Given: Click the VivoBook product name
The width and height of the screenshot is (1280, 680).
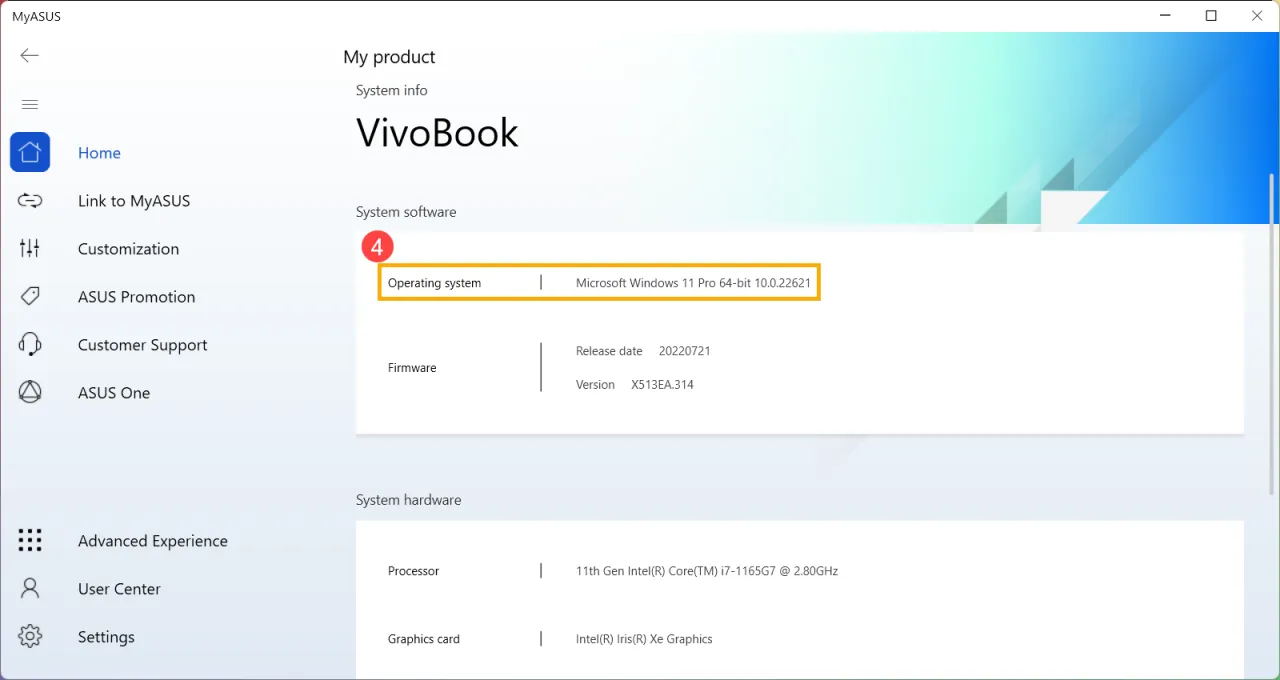Looking at the screenshot, I should (437, 133).
